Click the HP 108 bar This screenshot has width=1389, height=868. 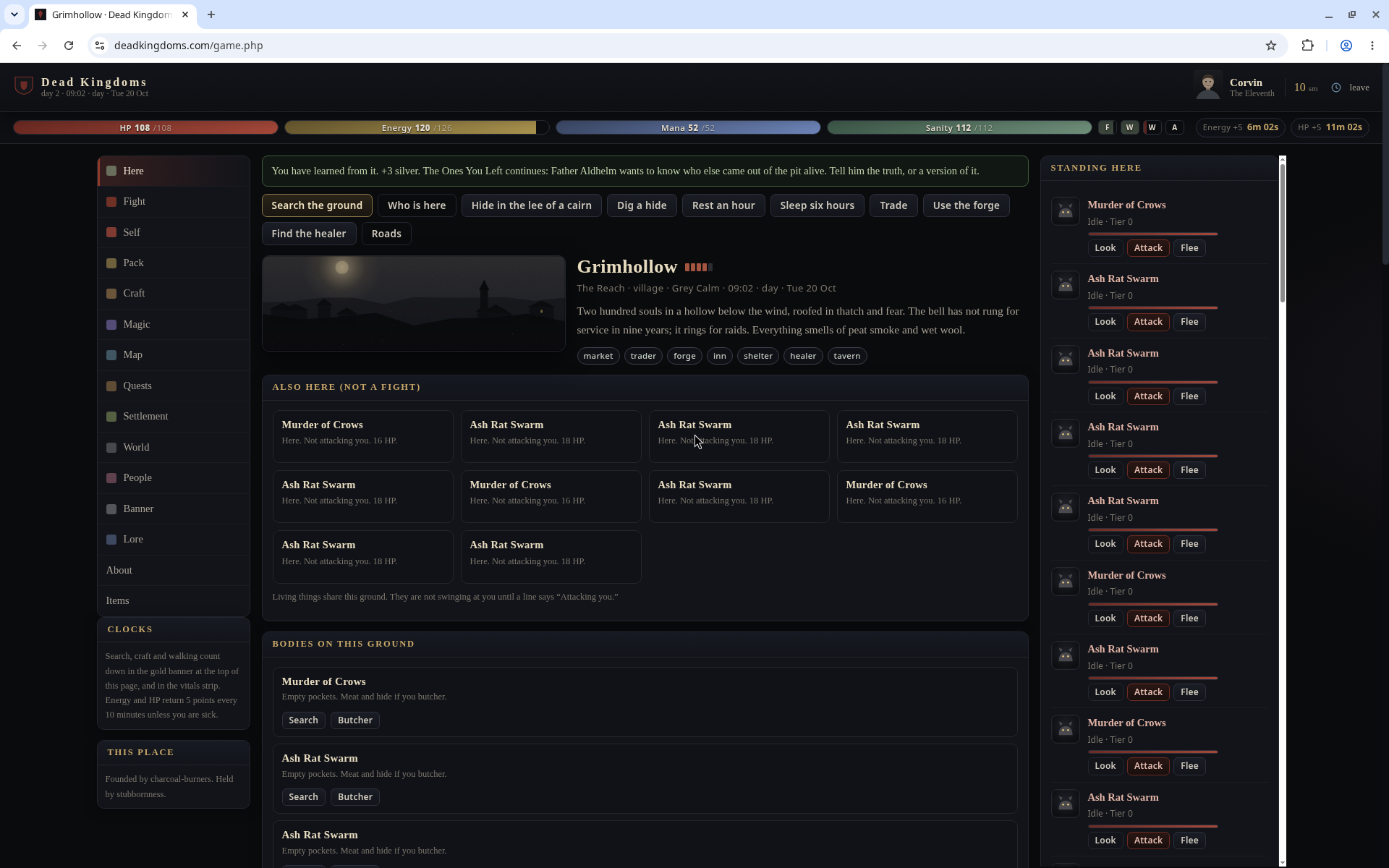click(x=145, y=127)
